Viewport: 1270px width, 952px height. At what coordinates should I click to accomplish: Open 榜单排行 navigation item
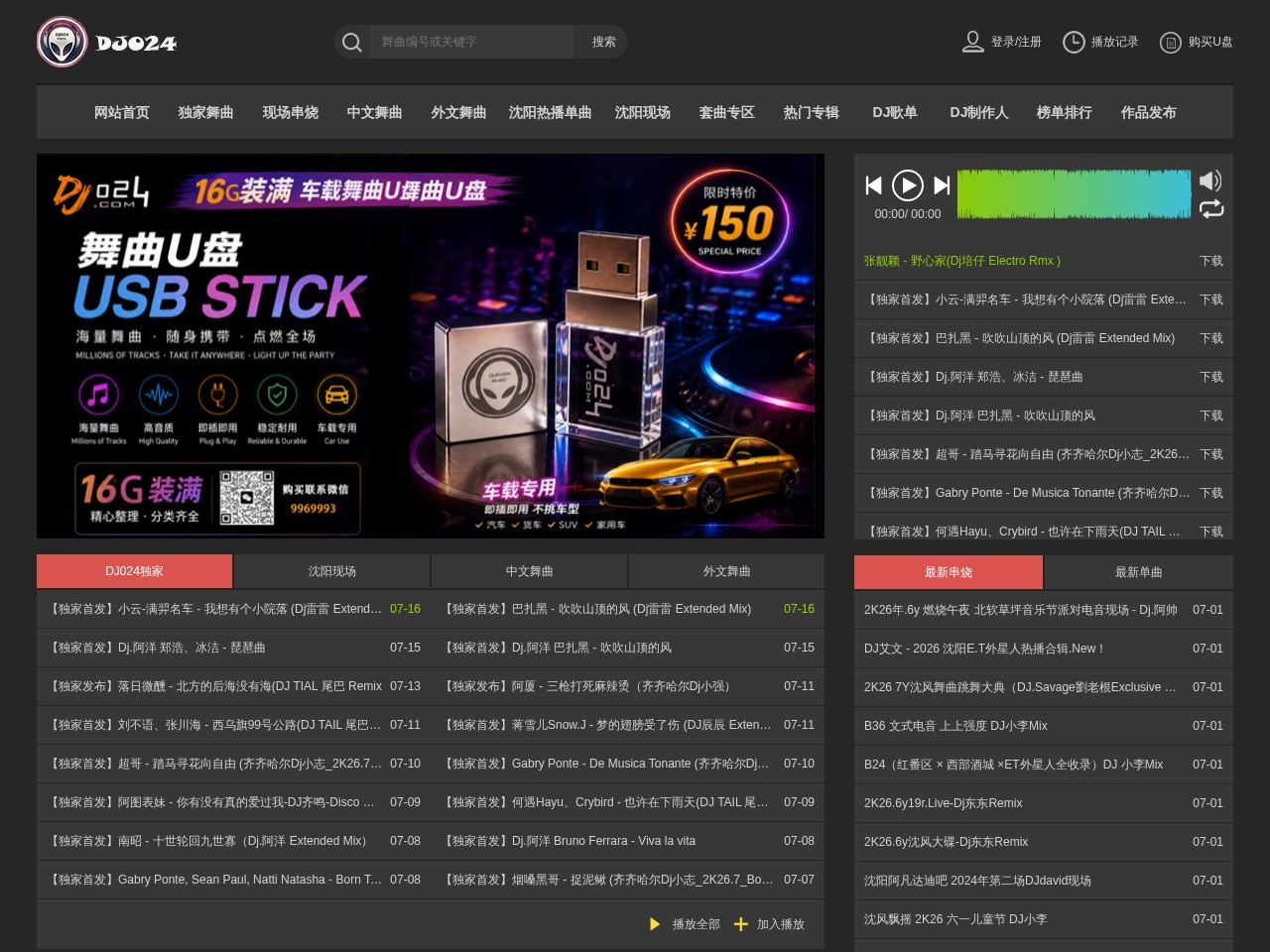1065,112
